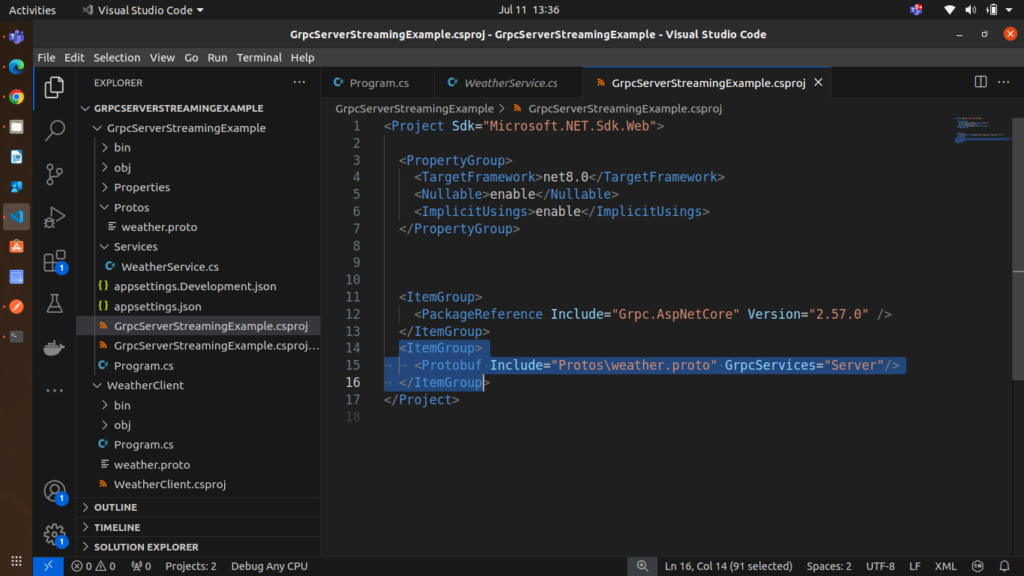Expand the TIMELINE section

117,527
